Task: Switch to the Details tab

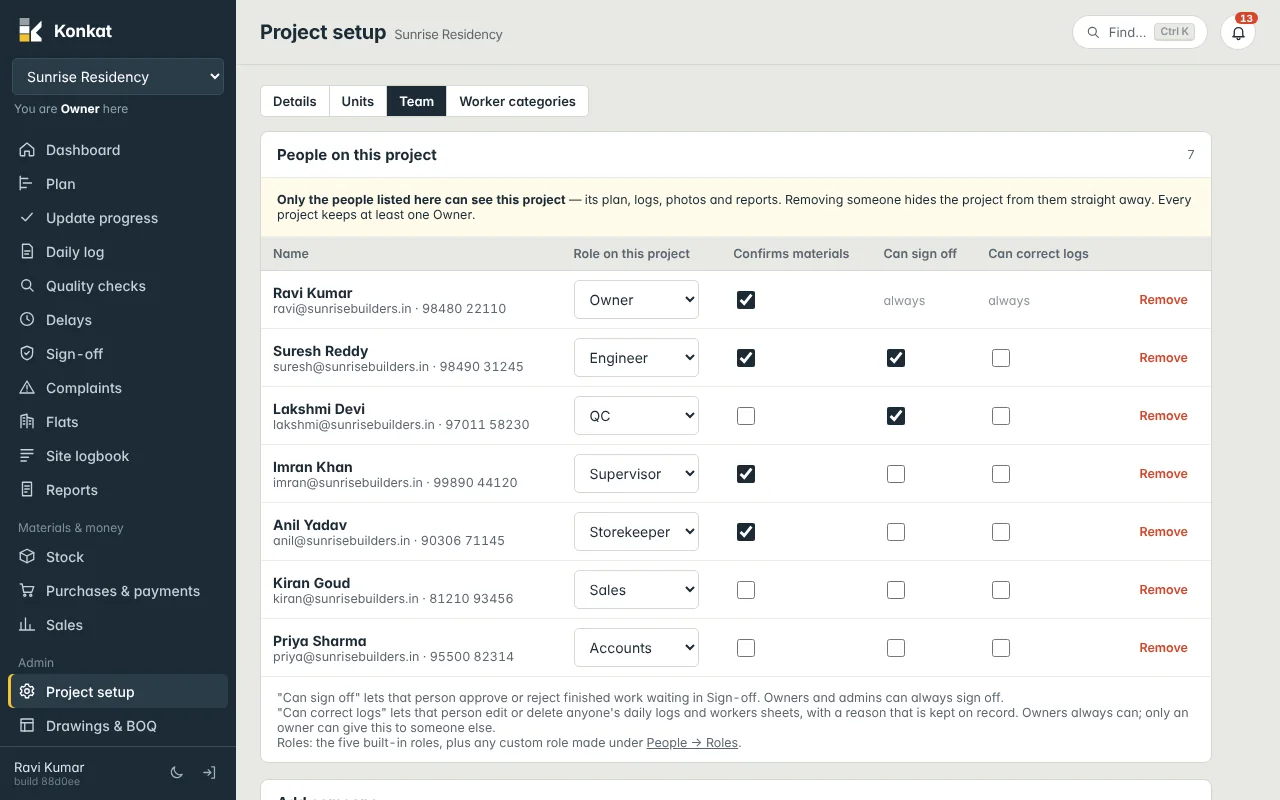Action: 295,101
